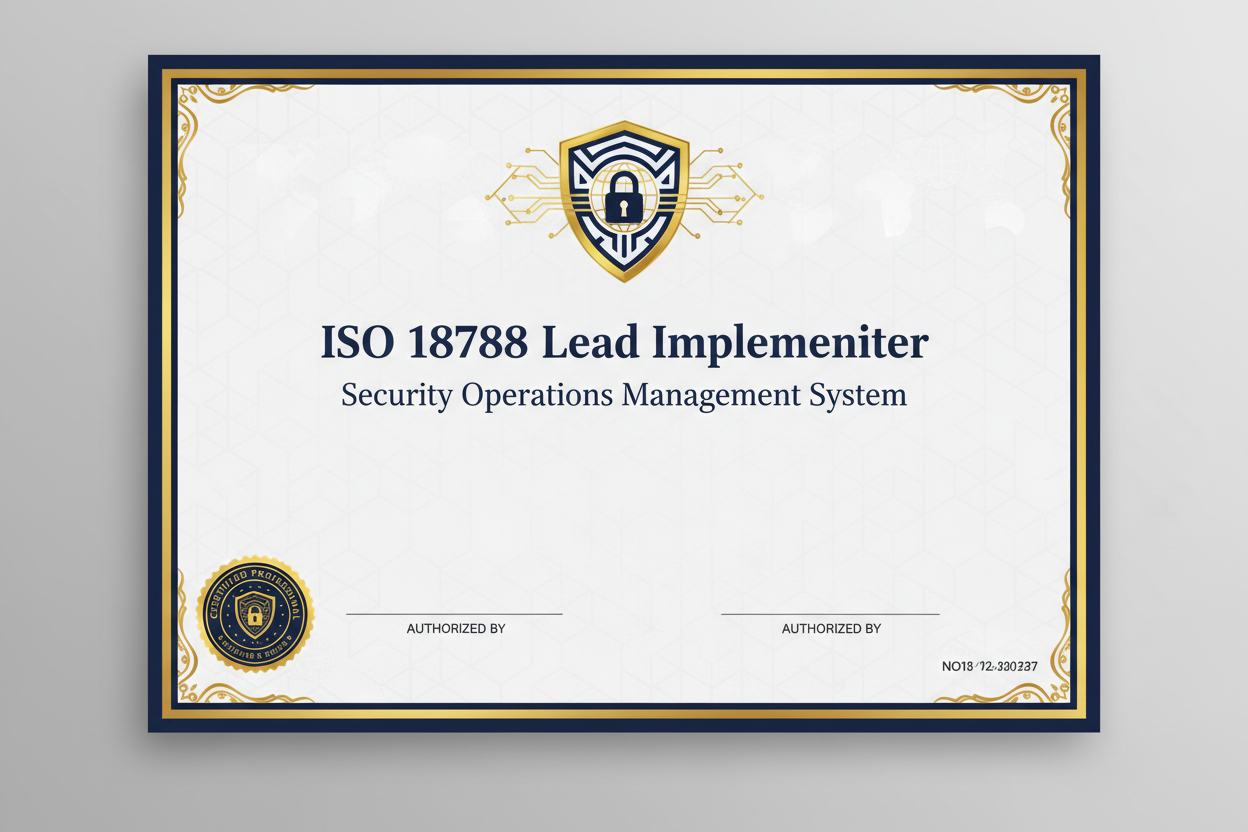The image size is (1248, 832).
Task: Click the "AUTHORIZED BY" label nearest the gold seal
Action: click(456, 629)
